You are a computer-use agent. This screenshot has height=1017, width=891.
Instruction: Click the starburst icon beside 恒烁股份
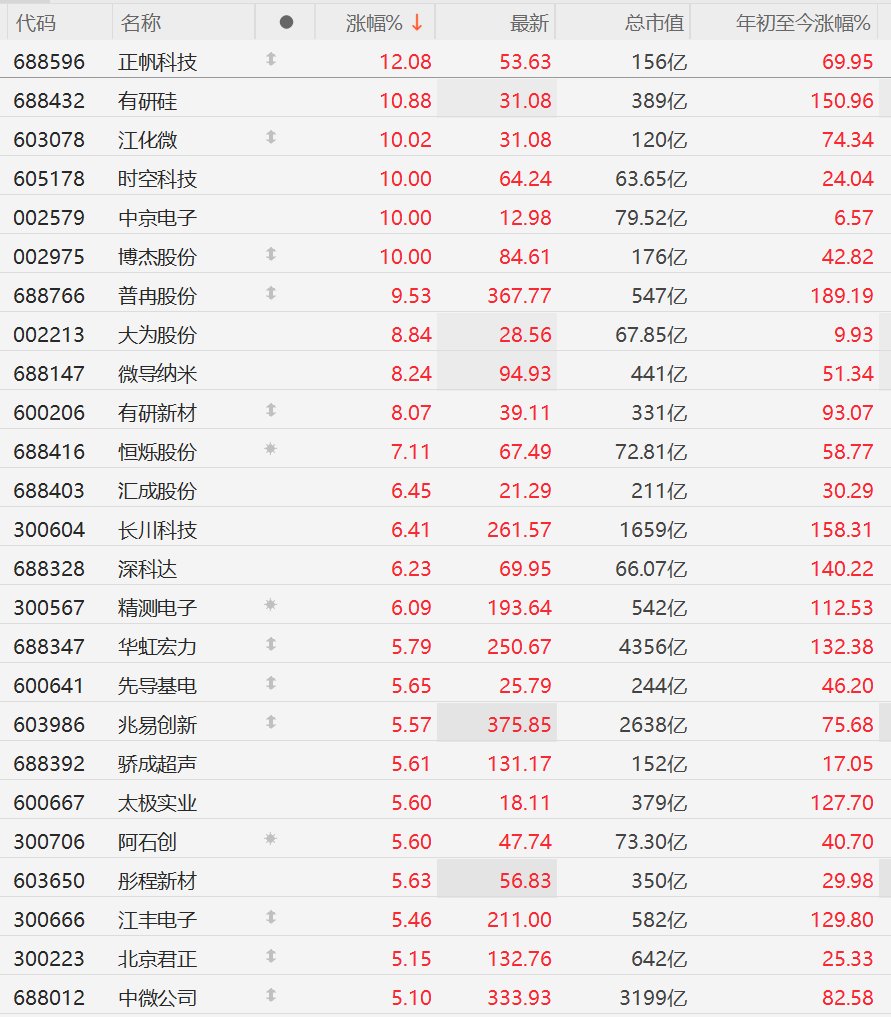coord(271,448)
